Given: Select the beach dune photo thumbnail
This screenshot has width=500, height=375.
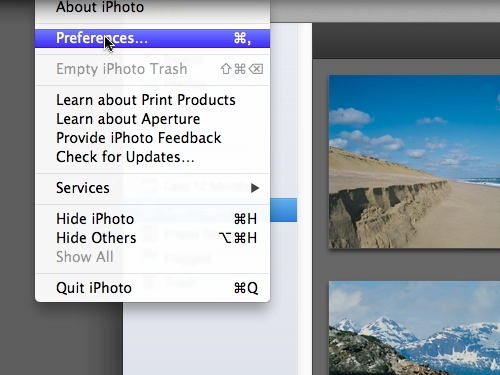Looking at the screenshot, I should pos(414,162).
